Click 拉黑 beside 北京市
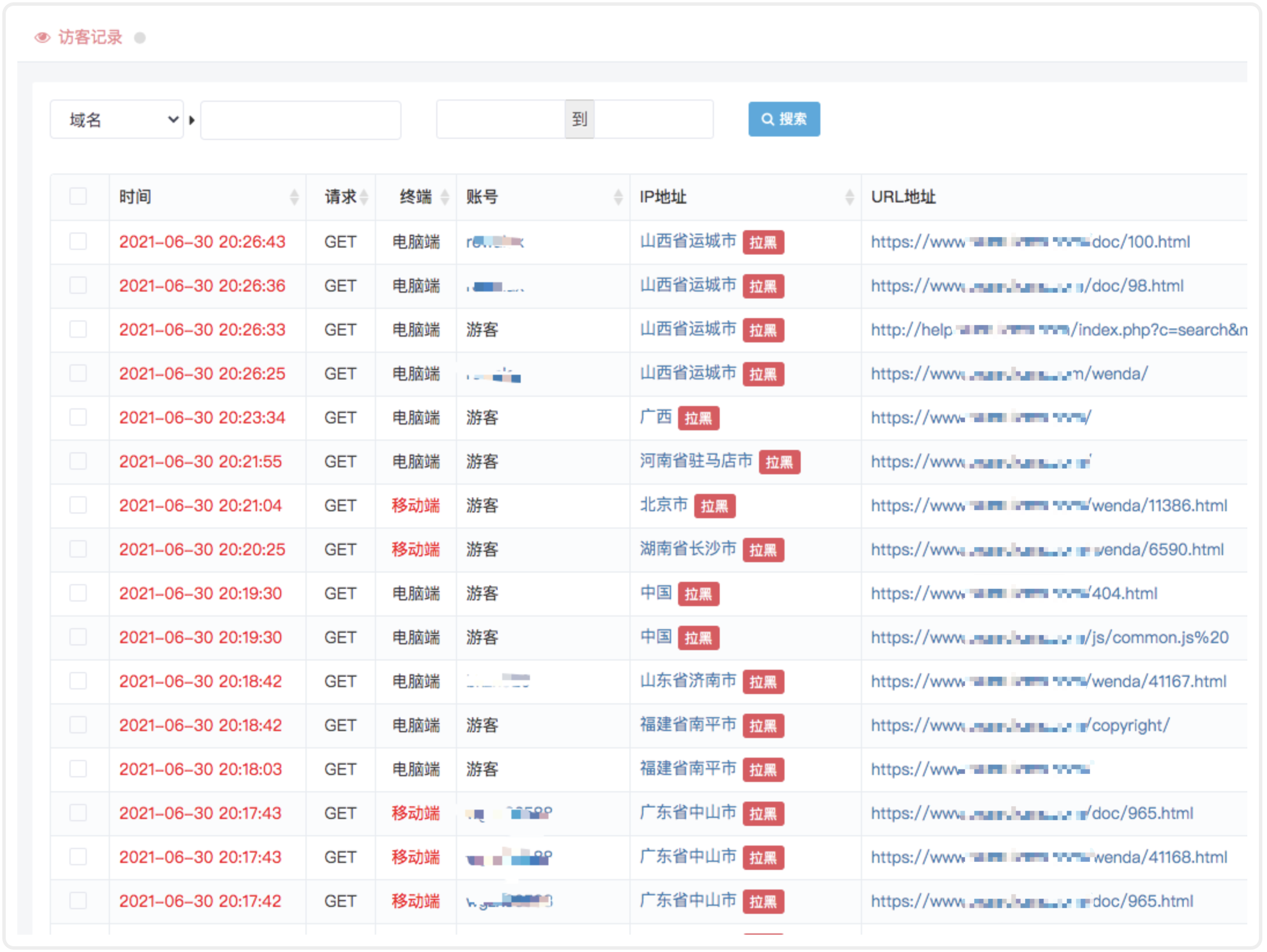The height and width of the screenshot is (952, 1267). [x=714, y=506]
